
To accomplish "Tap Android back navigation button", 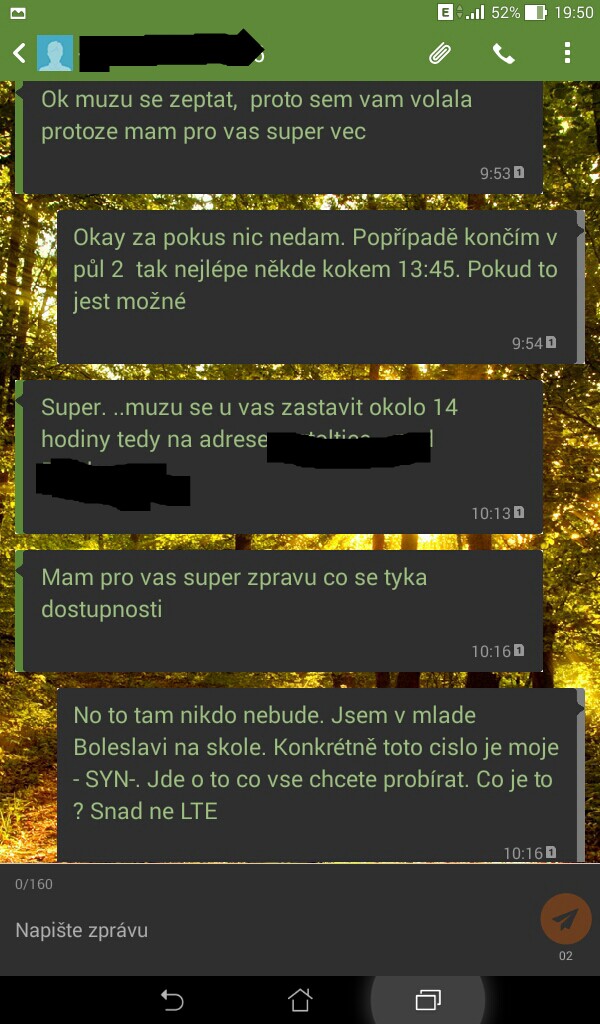I will tap(172, 1000).
